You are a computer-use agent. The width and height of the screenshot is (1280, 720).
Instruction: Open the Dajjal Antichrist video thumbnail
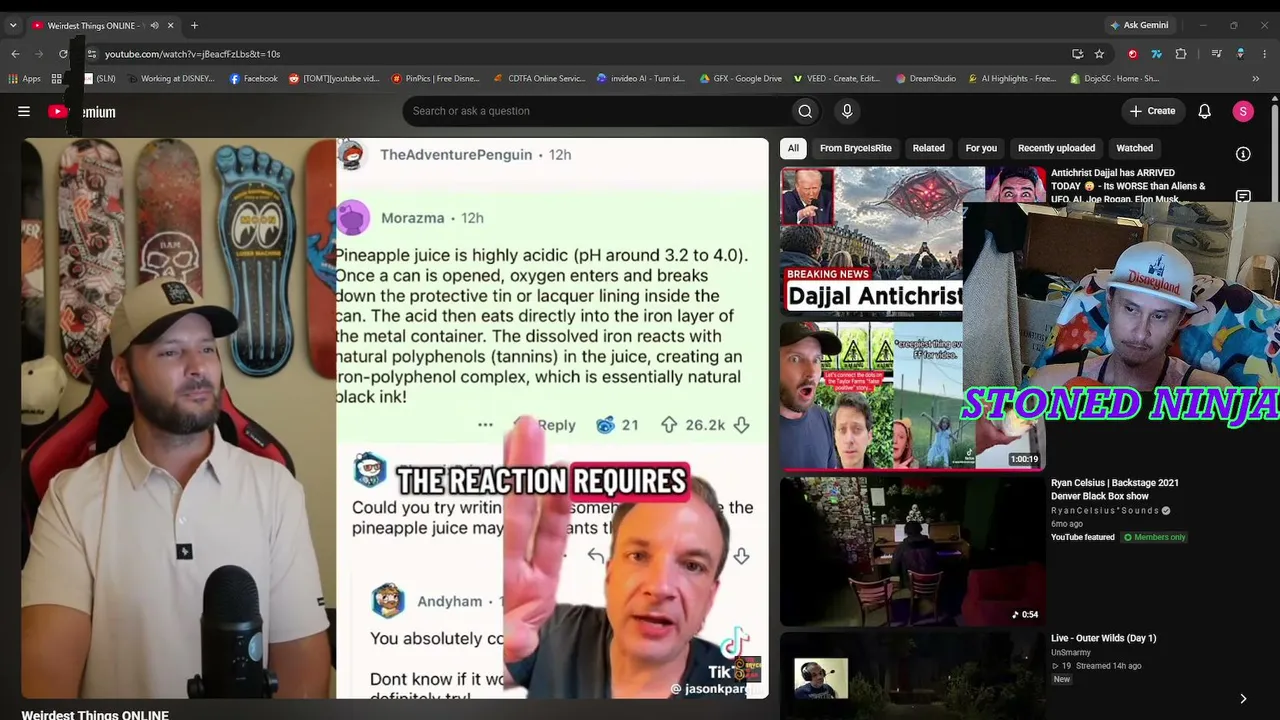click(x=871, y=240)
